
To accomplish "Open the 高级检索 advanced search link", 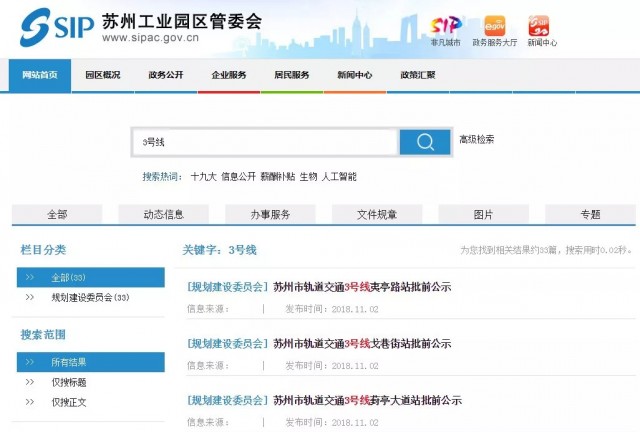I will tap(476, 140).
